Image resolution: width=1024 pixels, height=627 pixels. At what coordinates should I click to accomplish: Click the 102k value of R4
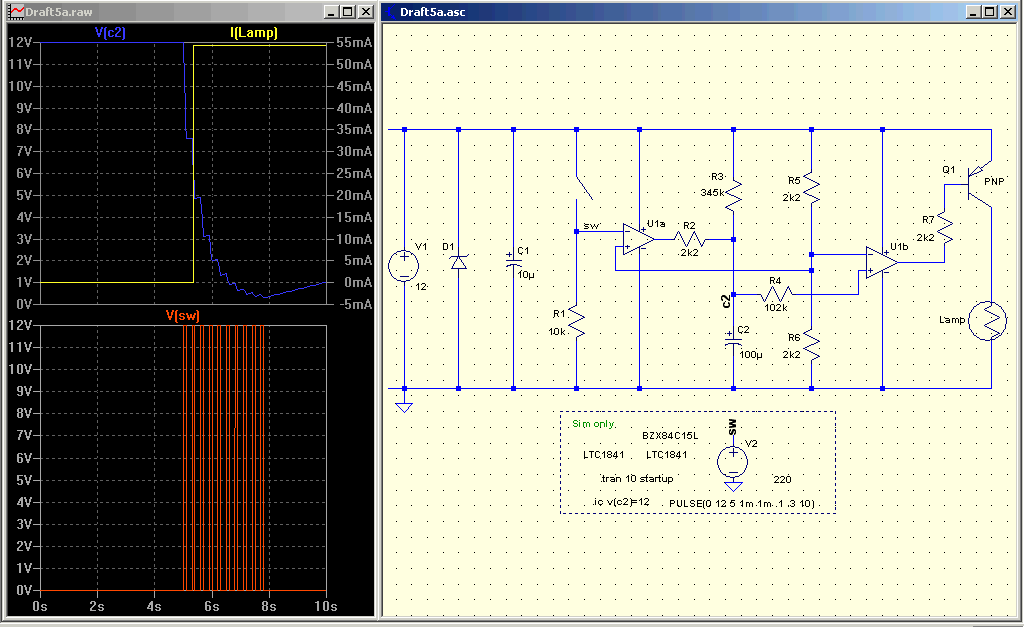tap(776, 308)
